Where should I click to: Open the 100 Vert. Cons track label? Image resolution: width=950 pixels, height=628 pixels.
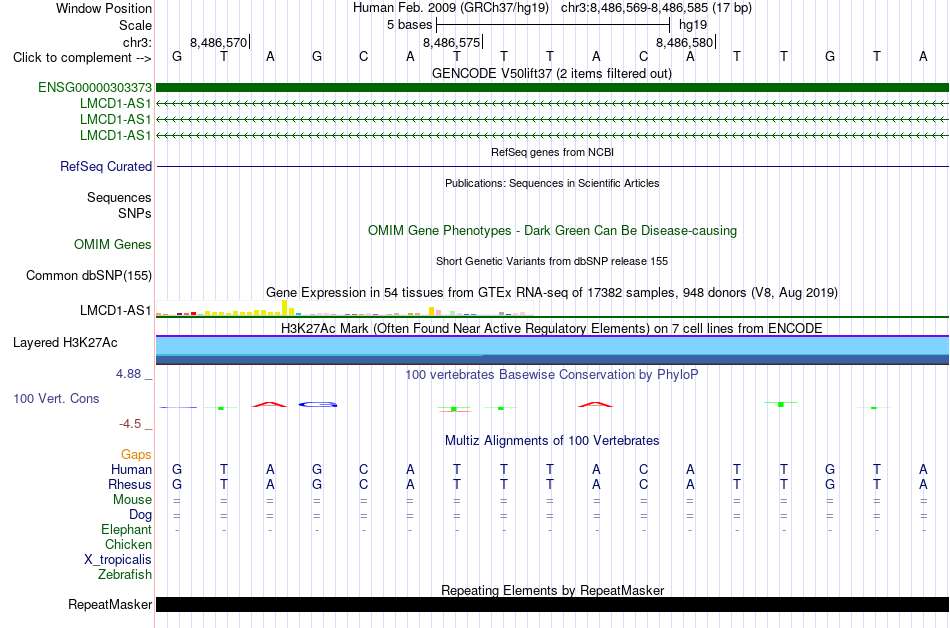(x=56, y=398)
